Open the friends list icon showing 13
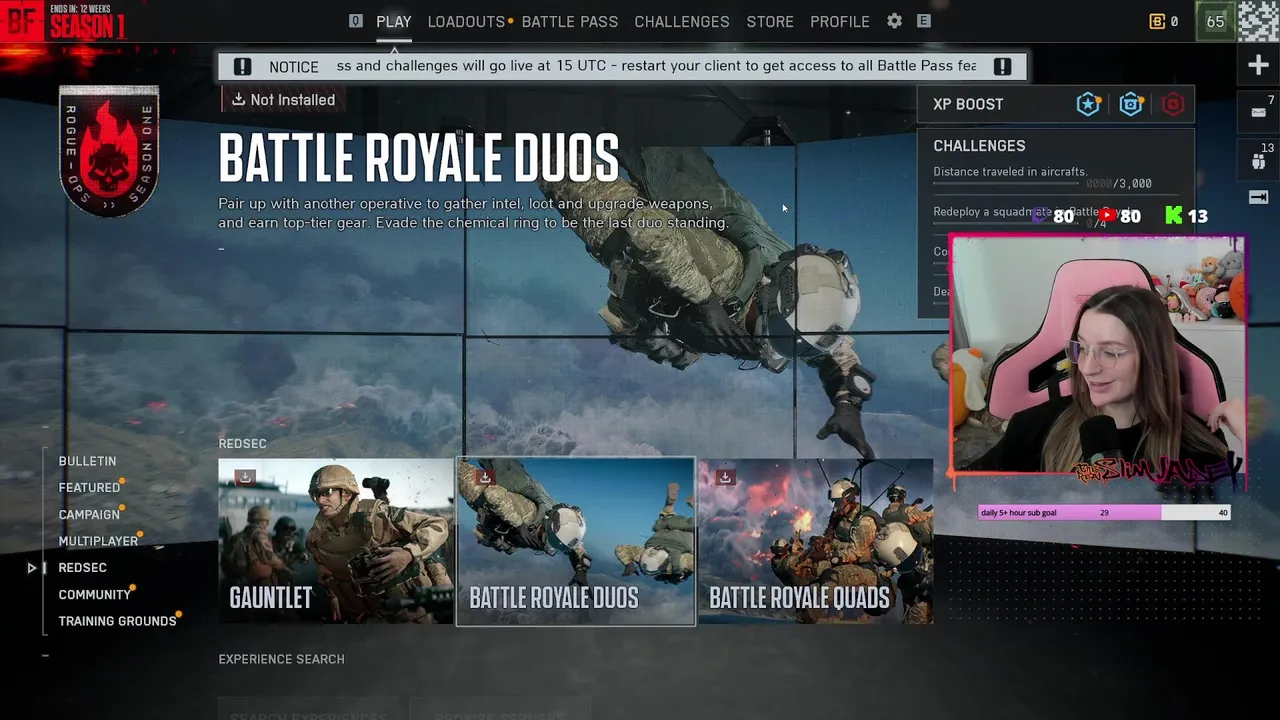 click(x=1258, y=159)
